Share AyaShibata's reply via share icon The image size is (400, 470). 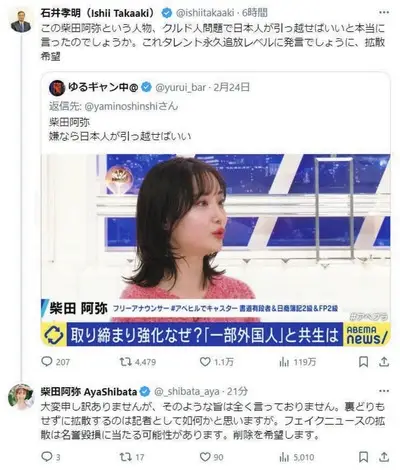[x=384, y=456]
